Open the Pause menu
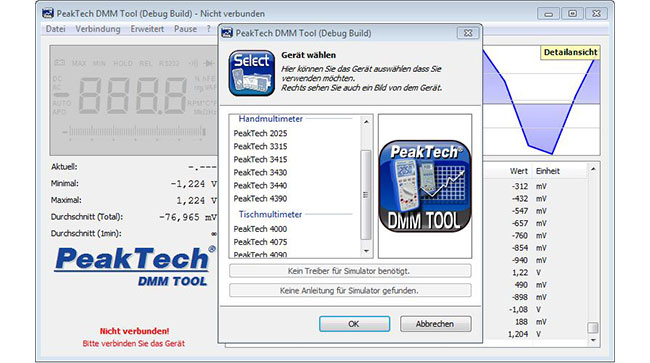Screen dimensions: 650x363 (185, 29)
